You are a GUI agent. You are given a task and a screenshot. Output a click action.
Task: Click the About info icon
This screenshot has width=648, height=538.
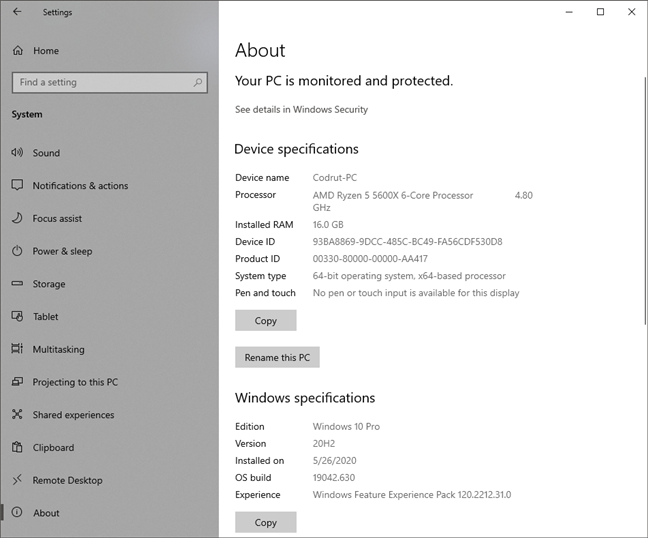[x=17, y=512]
